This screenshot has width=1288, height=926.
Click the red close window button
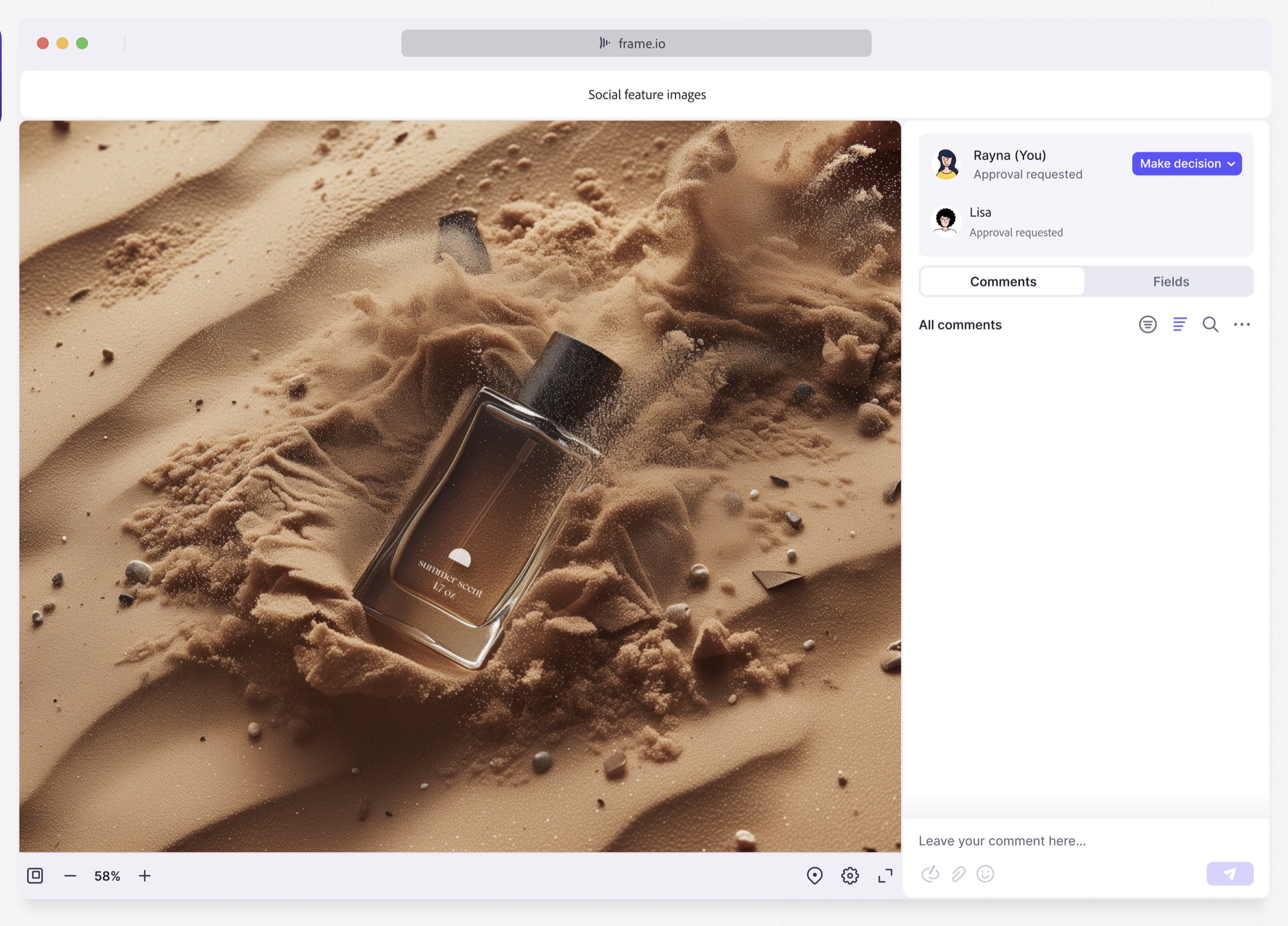[43, 43]
